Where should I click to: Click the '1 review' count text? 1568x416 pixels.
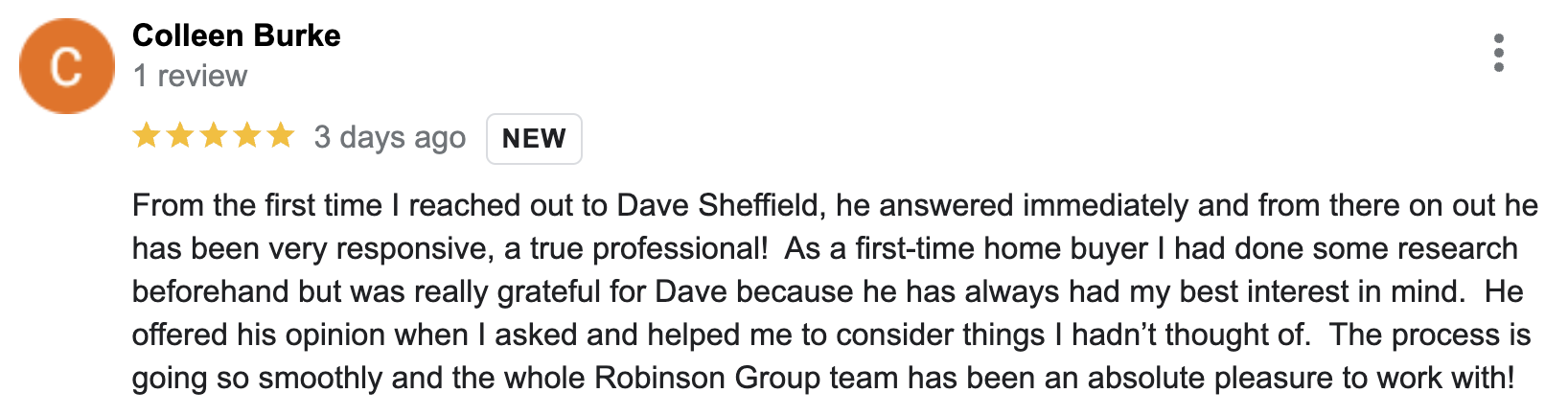coord(190,76)
